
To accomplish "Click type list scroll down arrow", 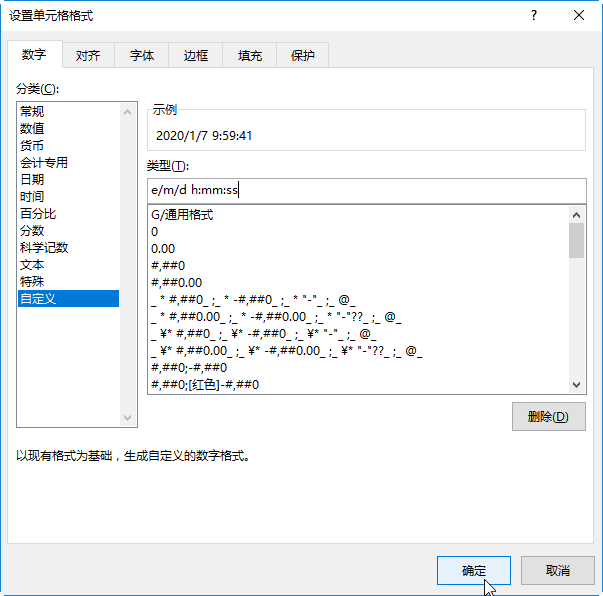I will click(x=576, y=385).
